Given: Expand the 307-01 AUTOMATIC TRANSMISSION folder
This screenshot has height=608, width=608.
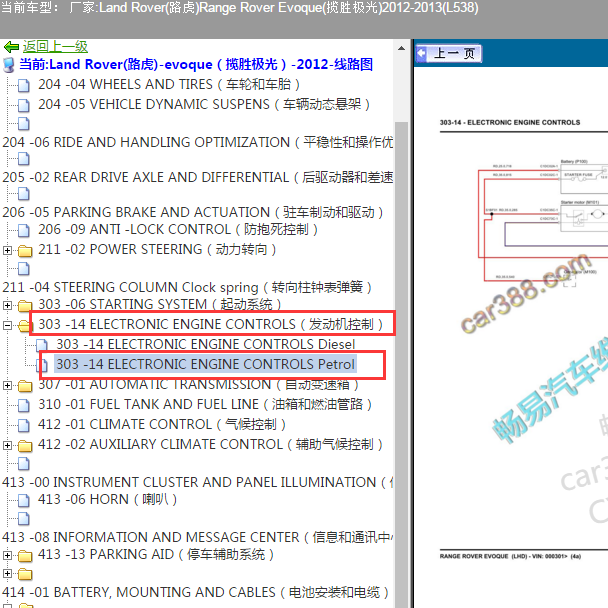Looking at the screenshot, I should [7, 385].
